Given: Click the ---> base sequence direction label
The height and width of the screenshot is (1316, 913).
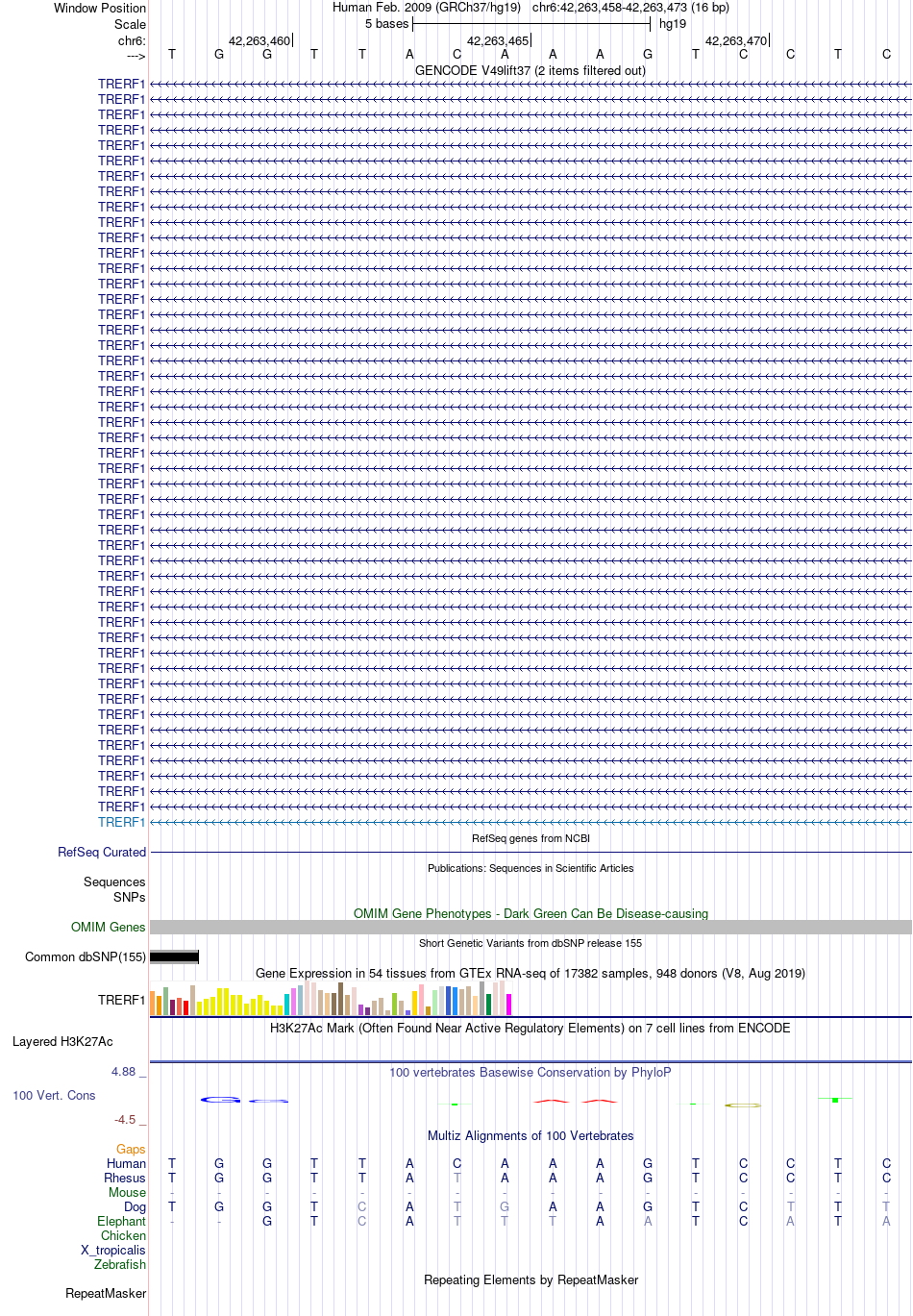Looking at the screenshot, I should [x=136, y=56].
